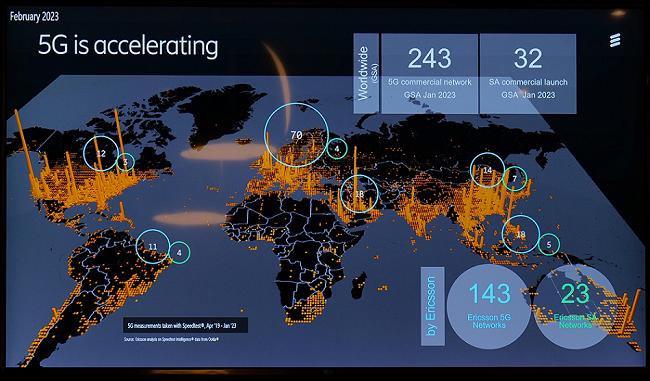Select the green circle showing 5
The height and width of the screenshot is (381, 650).
(x=549, y=245)
